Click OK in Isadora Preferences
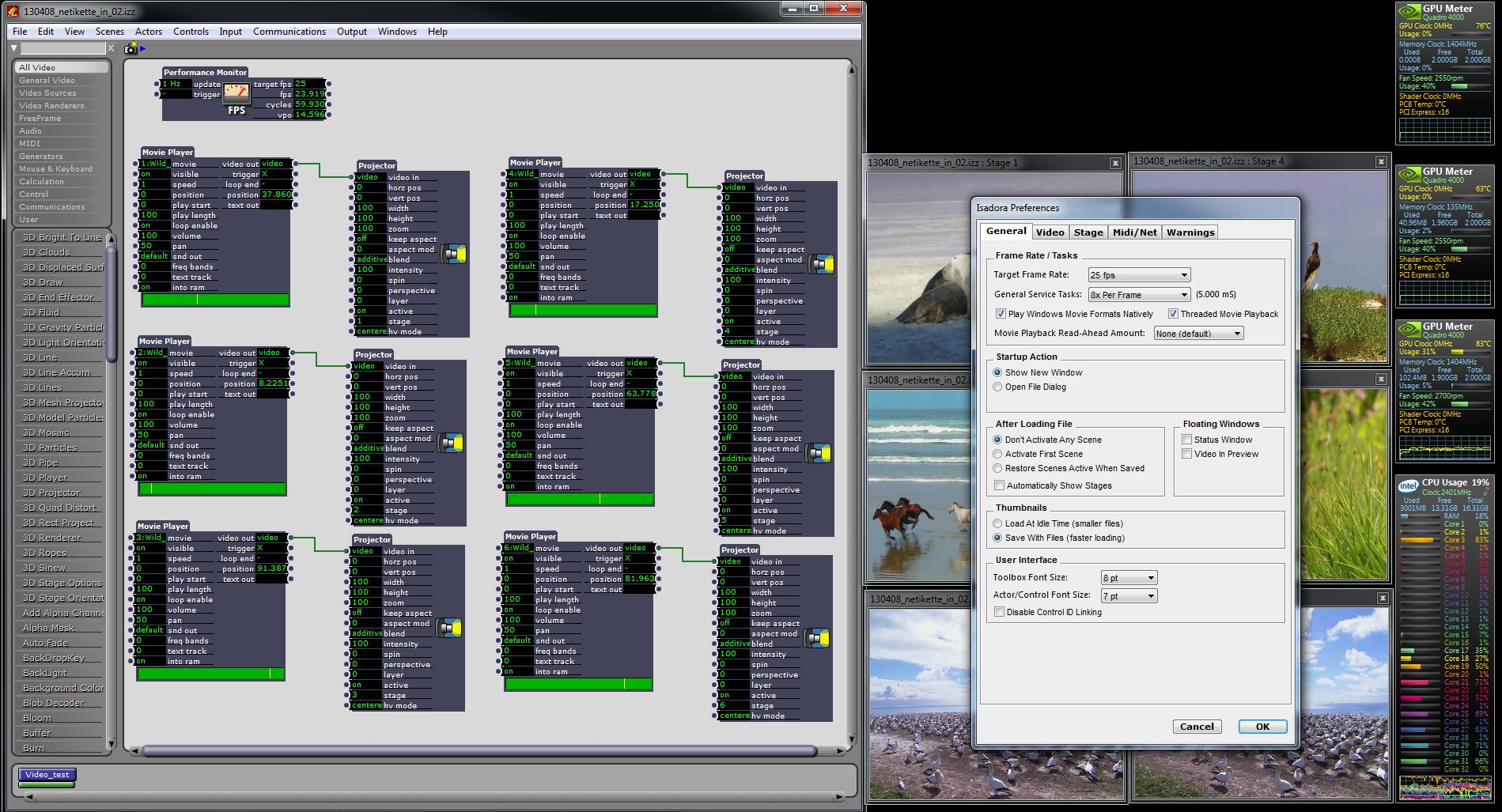 click(x=1262, y=727)
